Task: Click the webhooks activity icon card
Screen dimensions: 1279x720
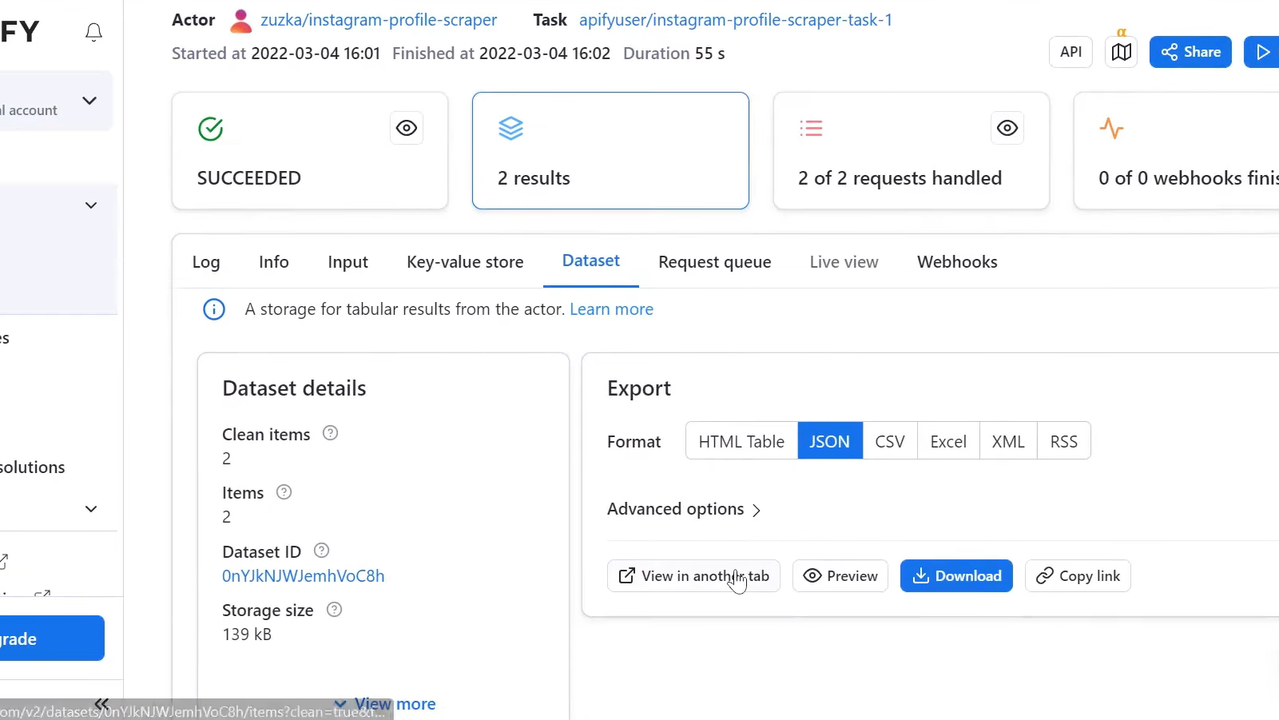Action: click(x=1111, y=128)
